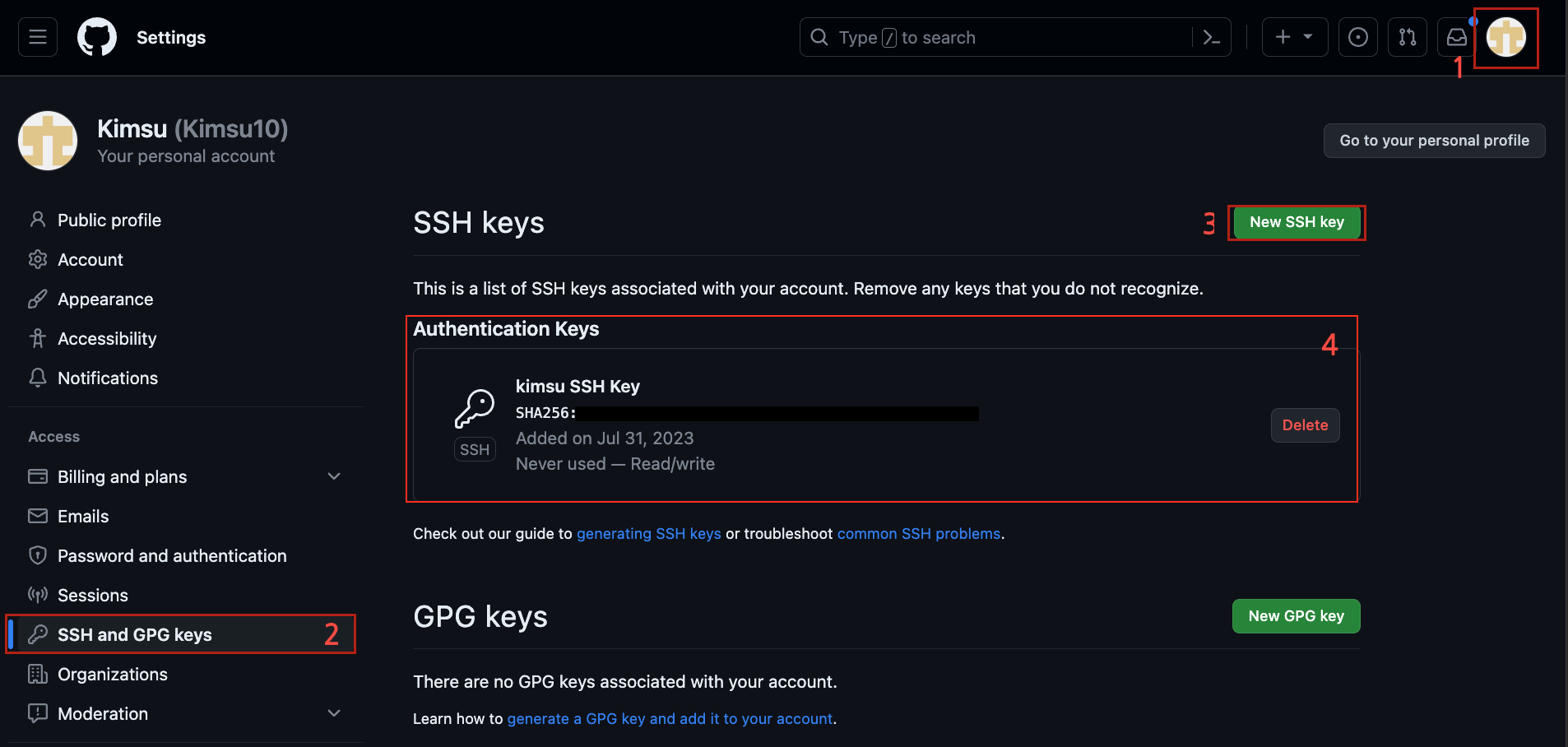Expand Billing and plans chevron
Image resolution: width=1568 pixels, height=747 pixels.
(334, 476)
